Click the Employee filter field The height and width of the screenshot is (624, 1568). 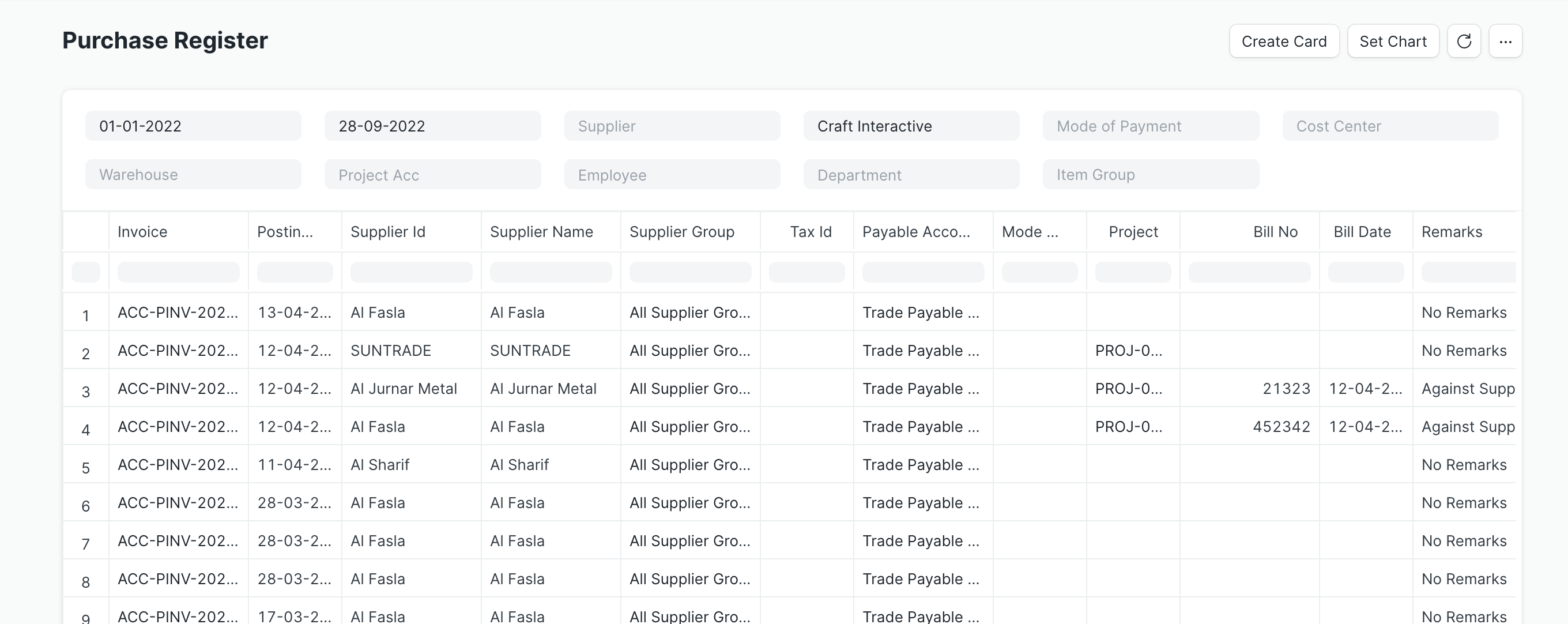[x=672, y=175]
